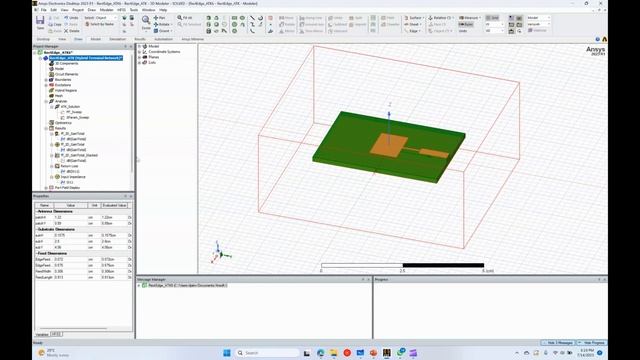Select the Draw box 3D icon
This screenshot has width=640, height=360.
tap(209, 18)
